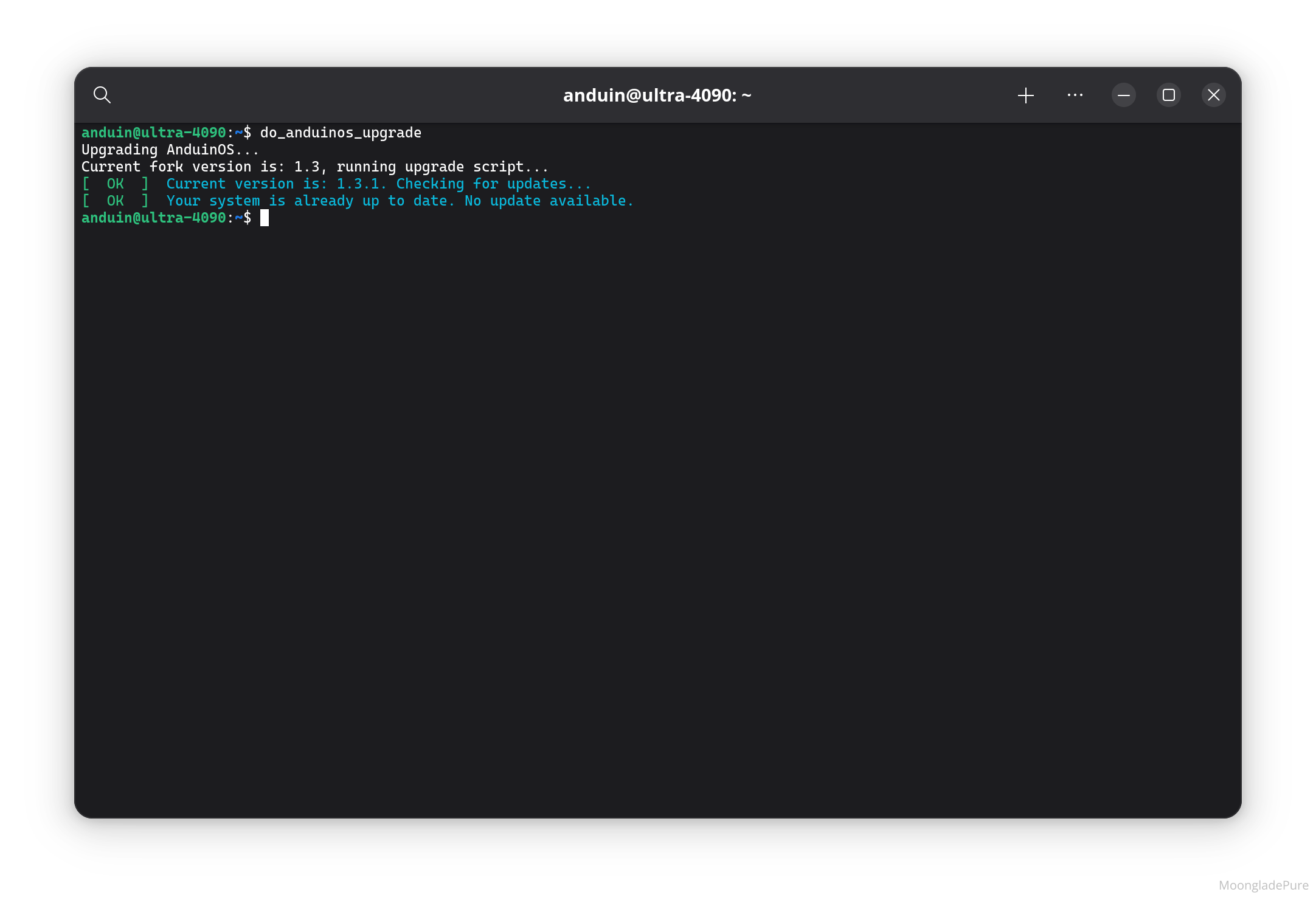Image resolution: width=1316 pixels, height=900 pixels.
Task: Minimize the terminal window
Action: (x=1123, y=95)
